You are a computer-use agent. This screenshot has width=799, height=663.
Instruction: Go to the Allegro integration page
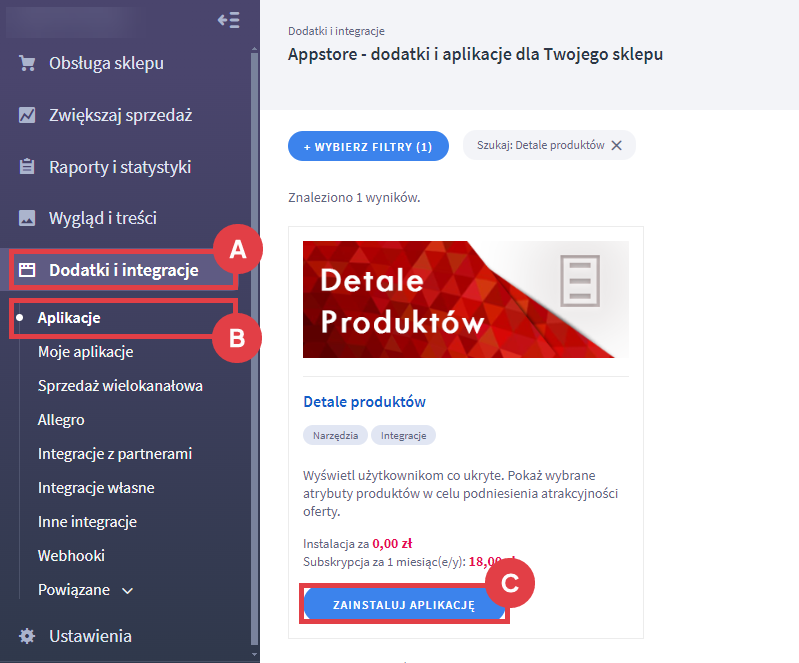tap(61, 420)
